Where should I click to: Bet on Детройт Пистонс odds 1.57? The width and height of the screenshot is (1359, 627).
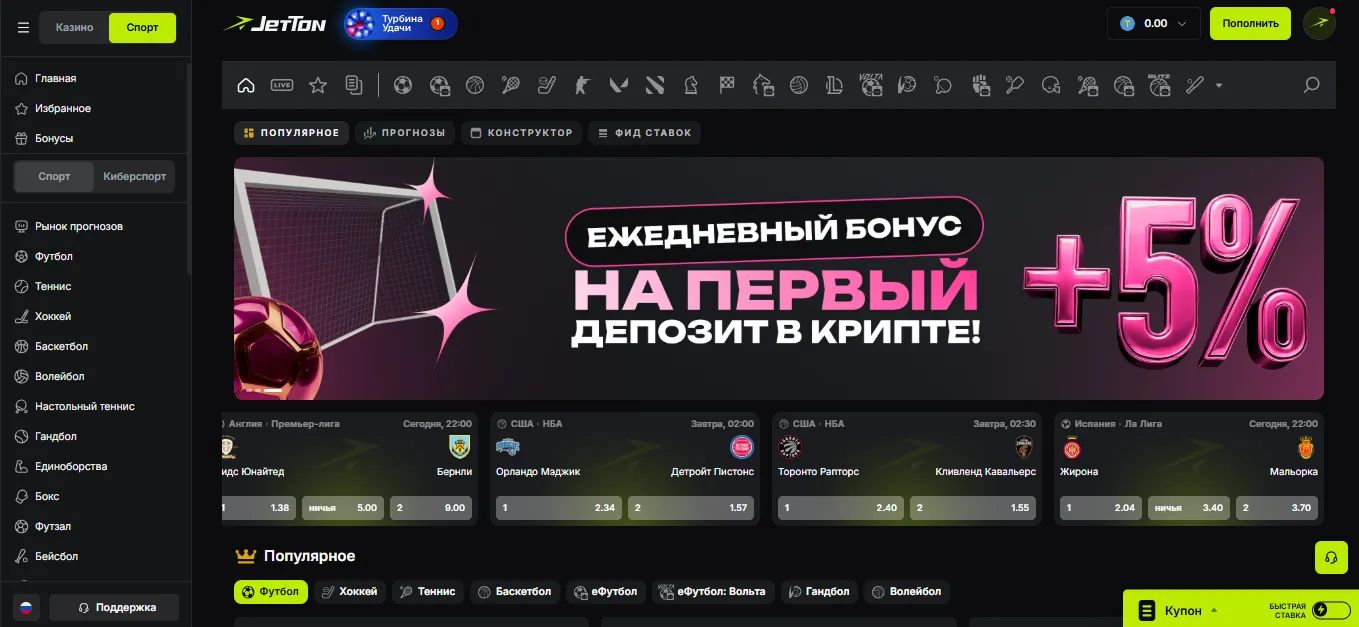pyautogui.click(x=691, y=508)
